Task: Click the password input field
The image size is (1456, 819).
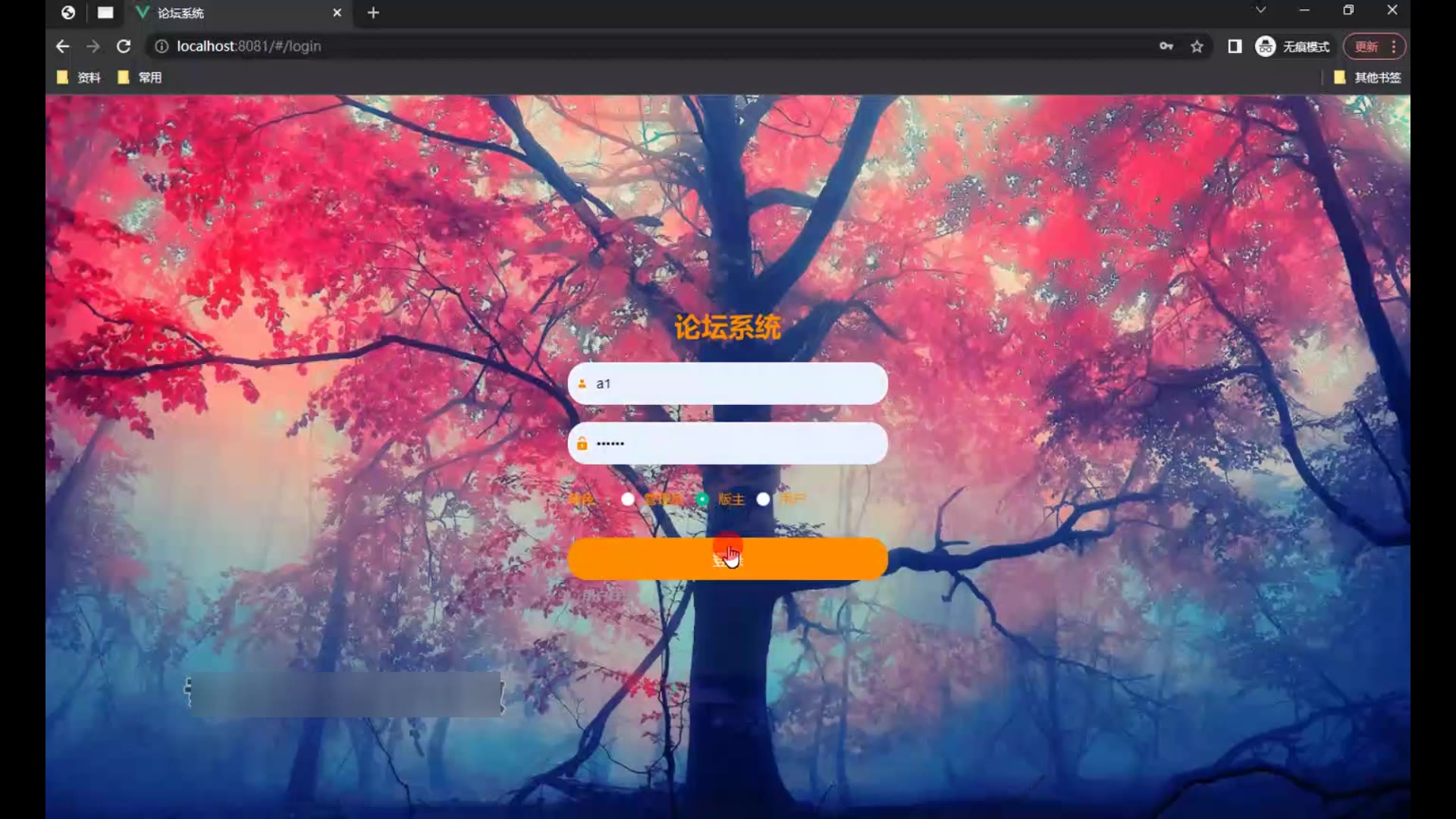Action: tap(728, 444)
